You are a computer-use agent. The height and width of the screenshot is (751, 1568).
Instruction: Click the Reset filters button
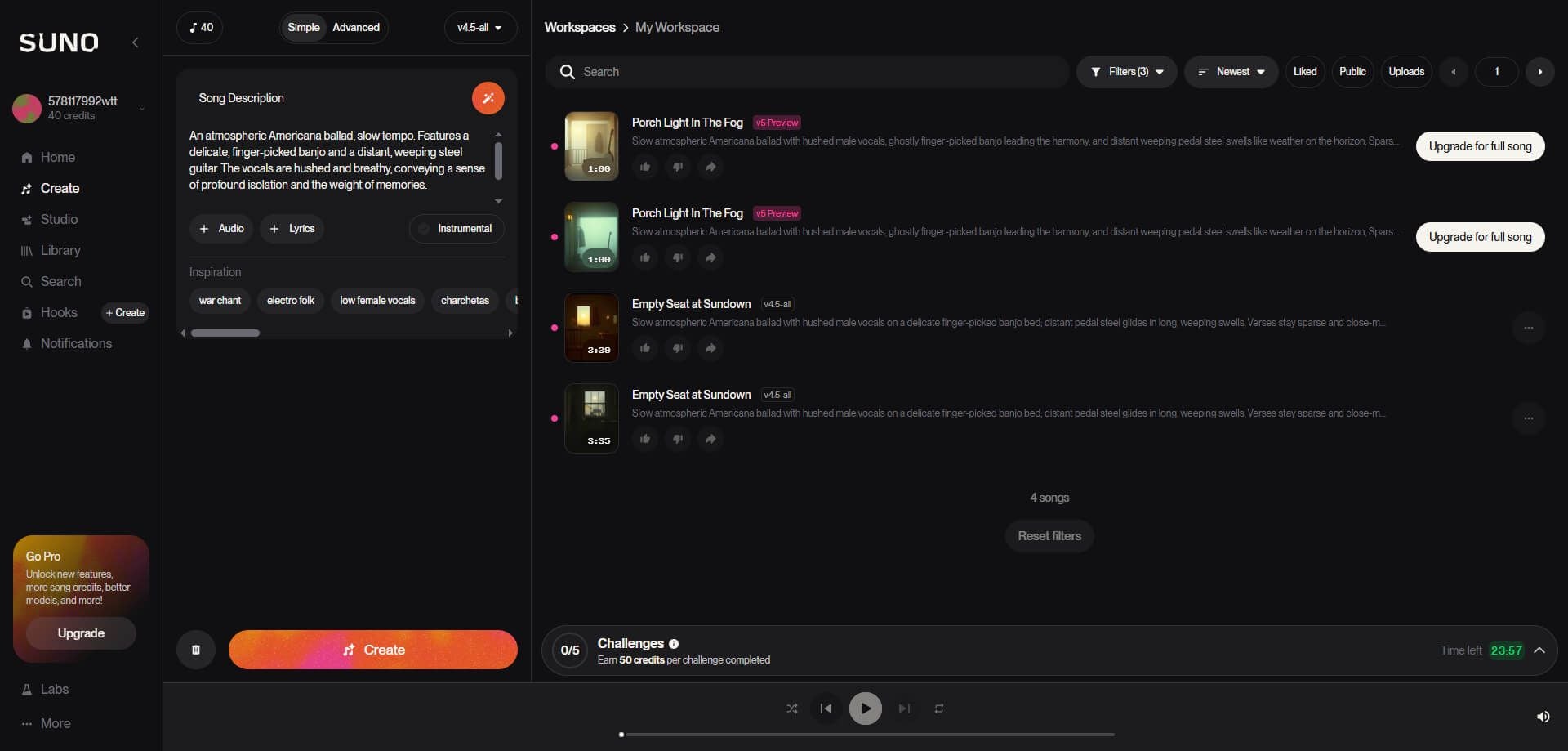click(1049, 536)
